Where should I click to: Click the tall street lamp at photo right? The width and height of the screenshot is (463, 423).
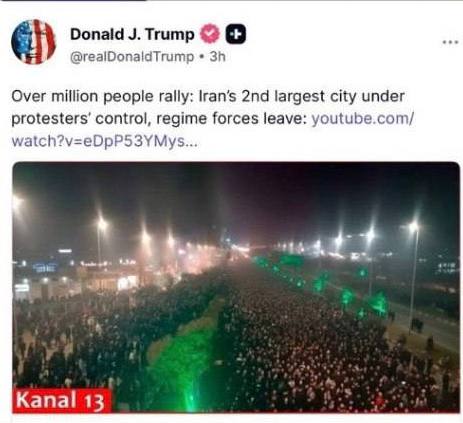pos(413,277)
